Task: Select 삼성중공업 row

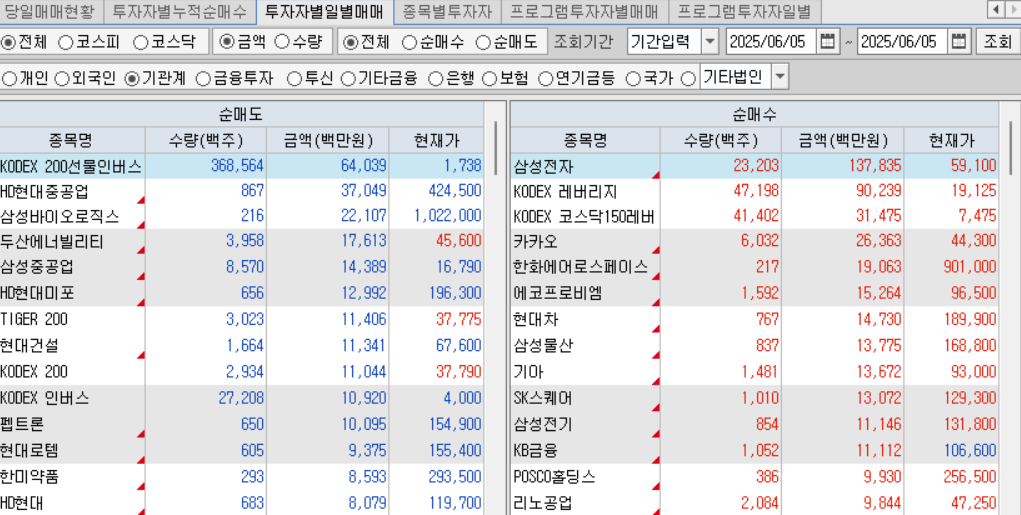Action: click(242, 267)
